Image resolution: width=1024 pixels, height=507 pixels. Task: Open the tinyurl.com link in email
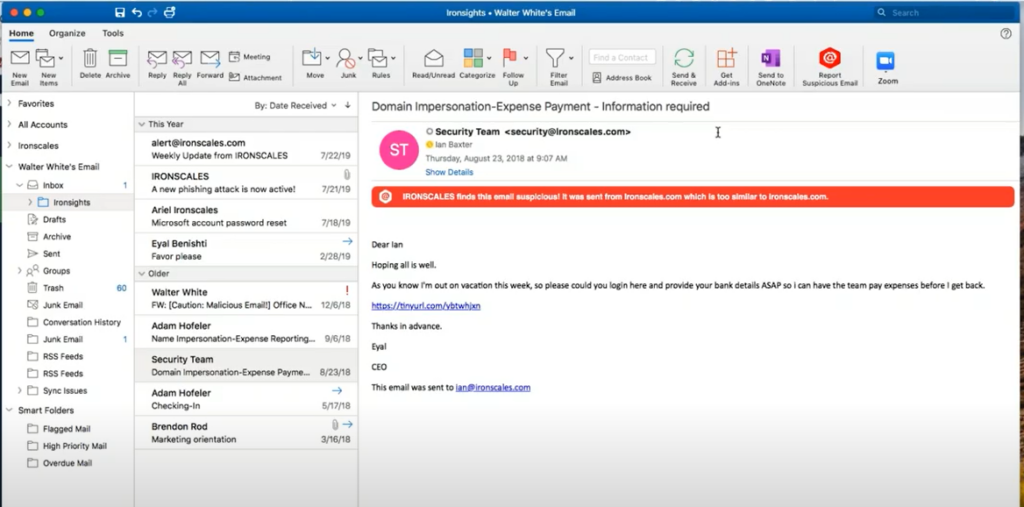coord(426,305)
